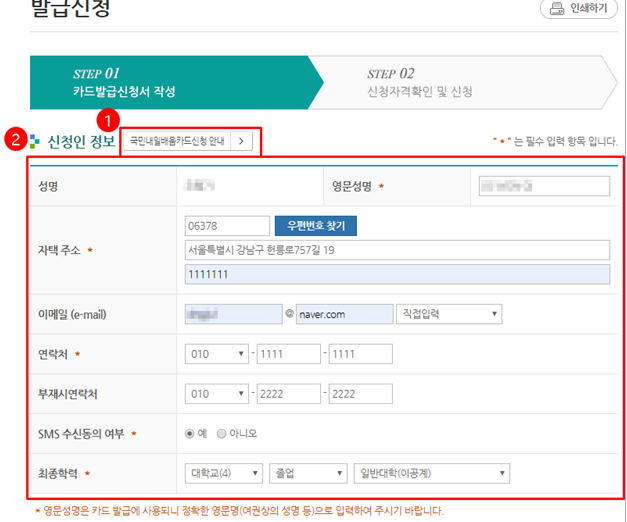Click the 연락처 middle number field 1111
This screenshot has width=627, height=522.
click(x=289, y=354)
